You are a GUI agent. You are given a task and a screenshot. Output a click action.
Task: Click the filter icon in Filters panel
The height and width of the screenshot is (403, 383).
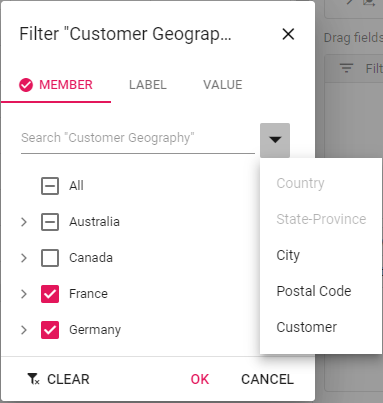point(346,69)
